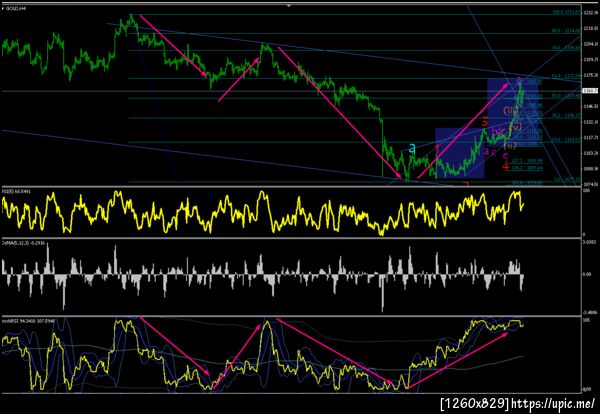Click the 1175 price level on axis

pyautogui.click(x=590, y=75)
